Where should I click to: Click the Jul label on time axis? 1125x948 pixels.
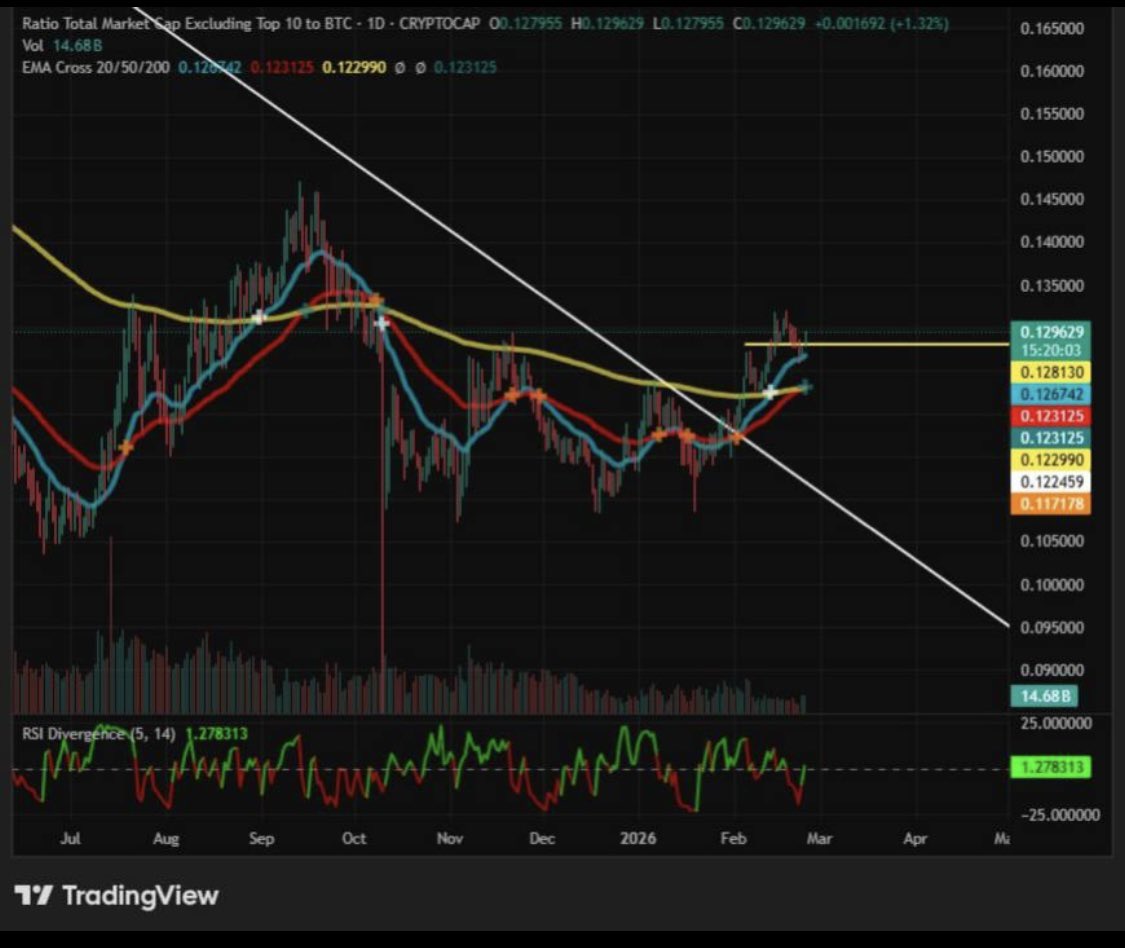pos(70,838)
